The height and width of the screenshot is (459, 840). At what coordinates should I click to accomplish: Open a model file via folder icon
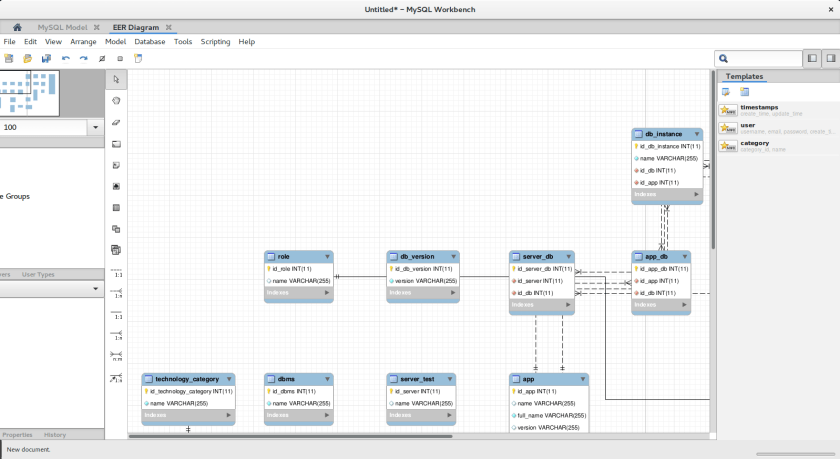point(27,58)
